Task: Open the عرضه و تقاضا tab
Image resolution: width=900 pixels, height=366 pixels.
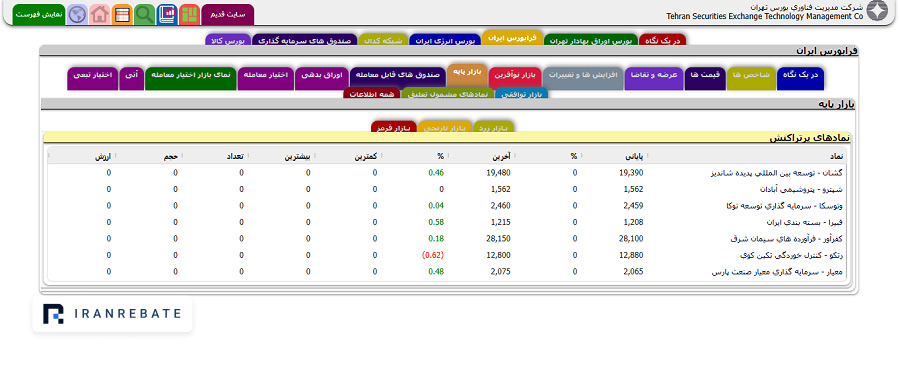Action: point(654,75)
